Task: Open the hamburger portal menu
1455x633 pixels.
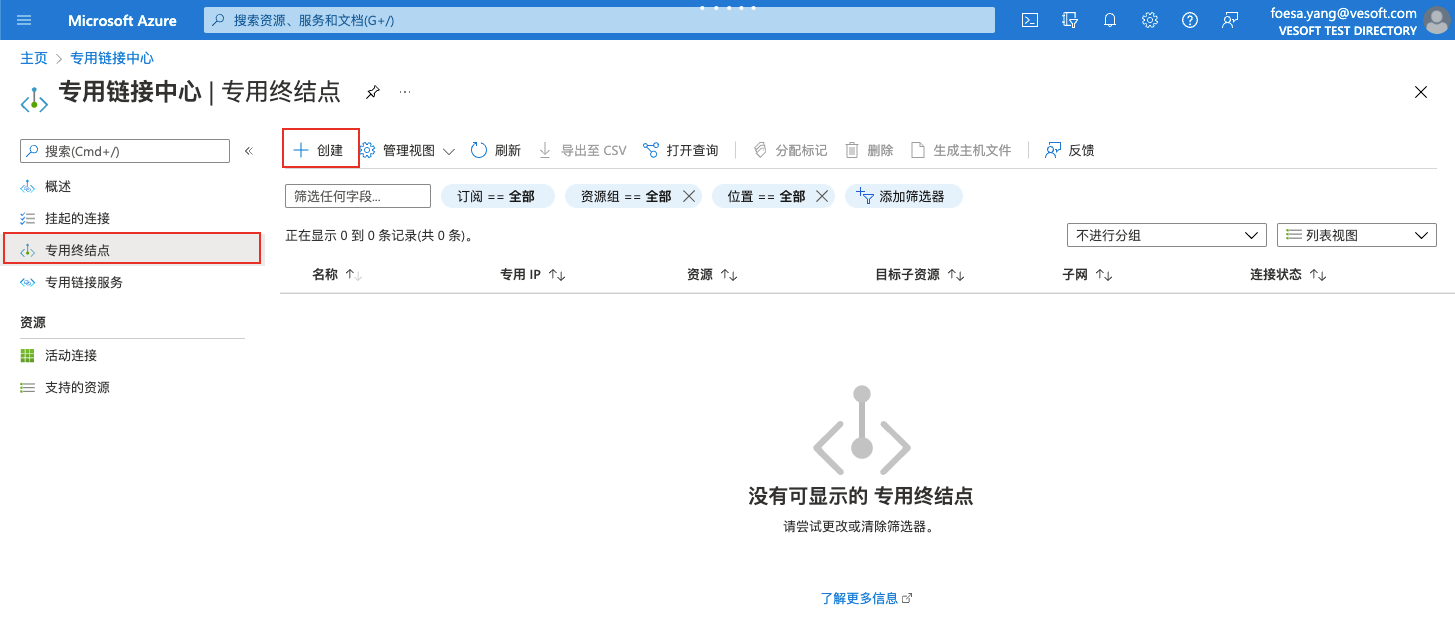Action: coord(25,20)
